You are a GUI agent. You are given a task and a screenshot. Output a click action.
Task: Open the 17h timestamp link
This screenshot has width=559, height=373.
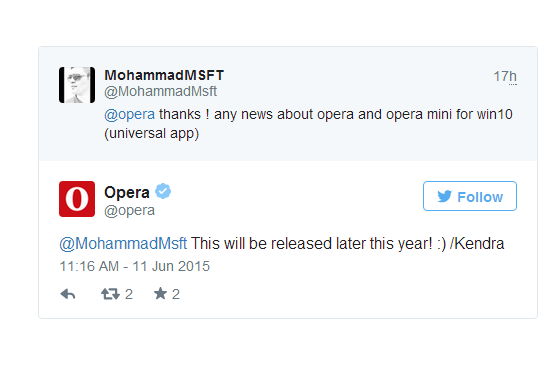pyautogui.click(x=505, y=76)
